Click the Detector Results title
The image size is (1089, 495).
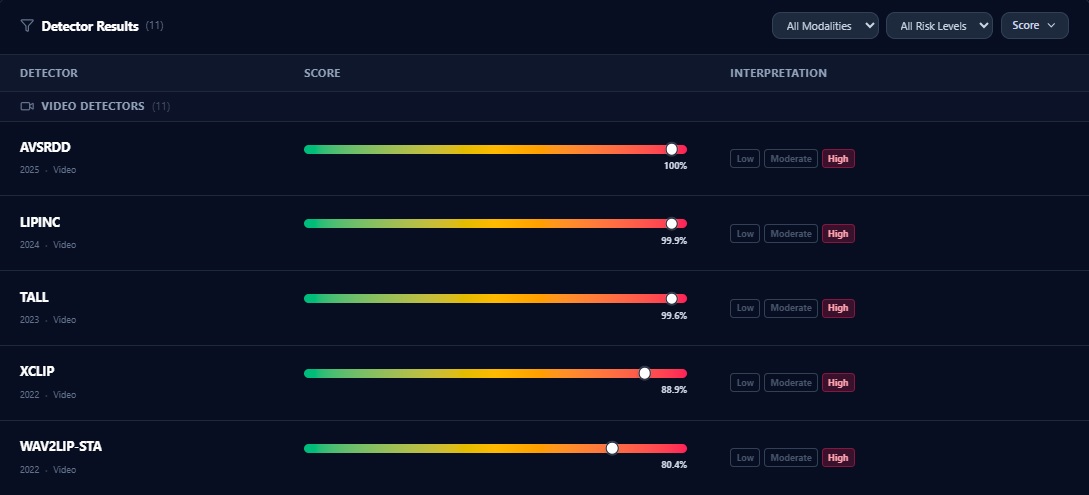[x=90, y=26]
